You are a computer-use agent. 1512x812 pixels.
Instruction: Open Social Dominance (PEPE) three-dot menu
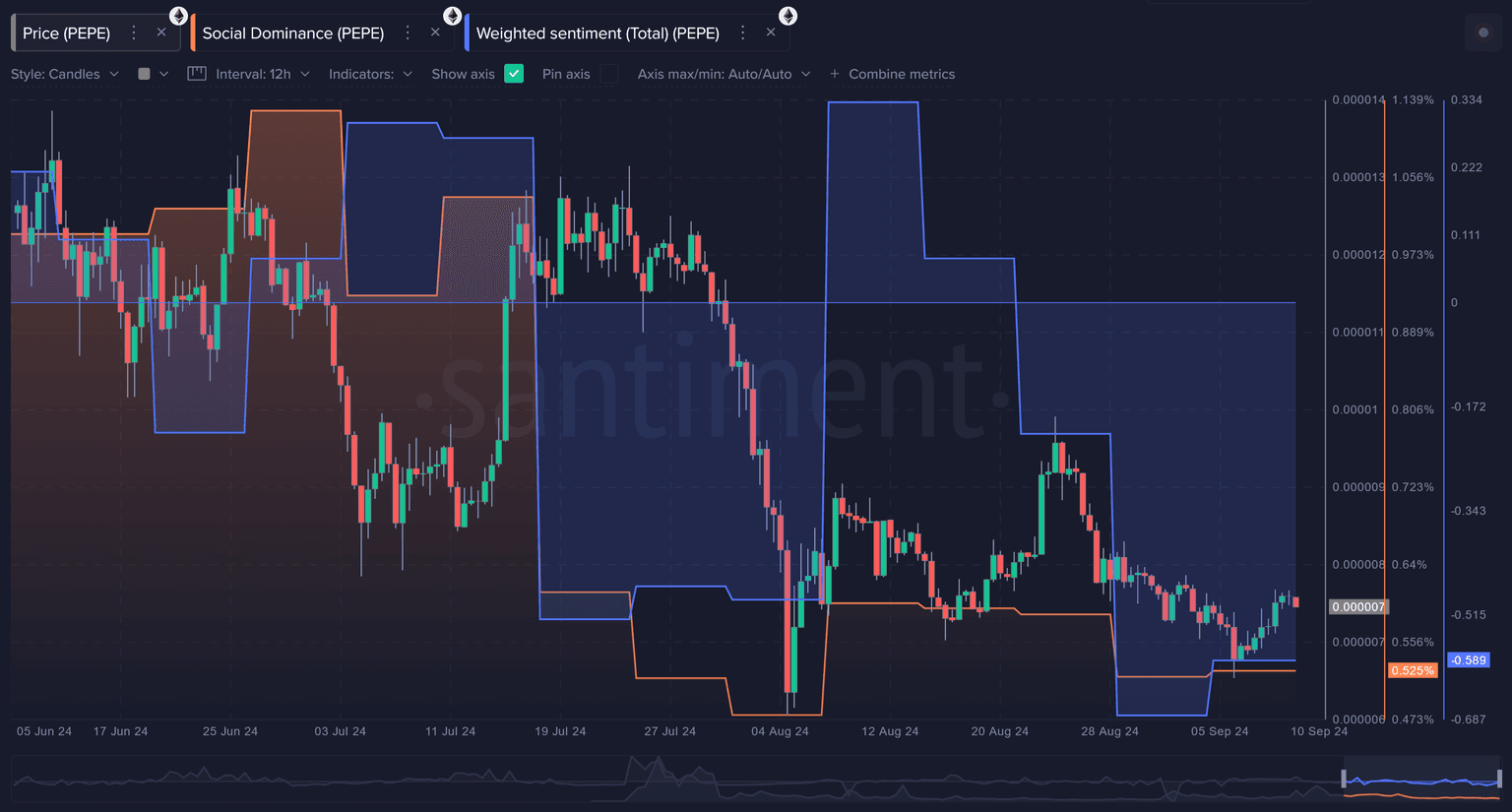click(408, 32)
